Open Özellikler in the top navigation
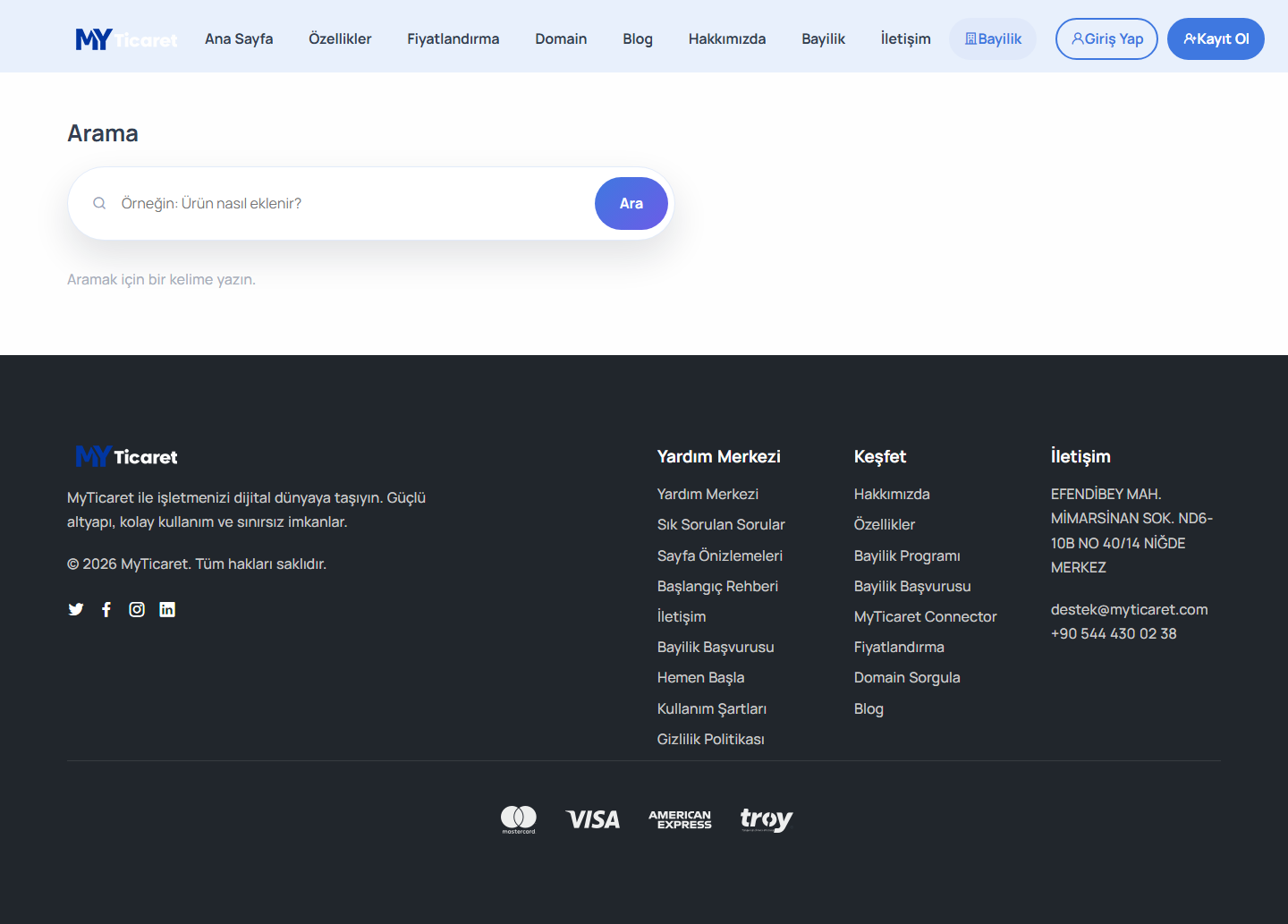 [340, 39]
